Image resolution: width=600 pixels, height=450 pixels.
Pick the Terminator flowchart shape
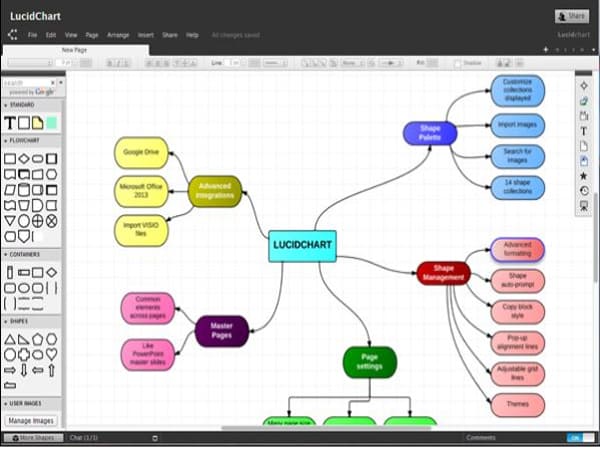tap(38, 158)
